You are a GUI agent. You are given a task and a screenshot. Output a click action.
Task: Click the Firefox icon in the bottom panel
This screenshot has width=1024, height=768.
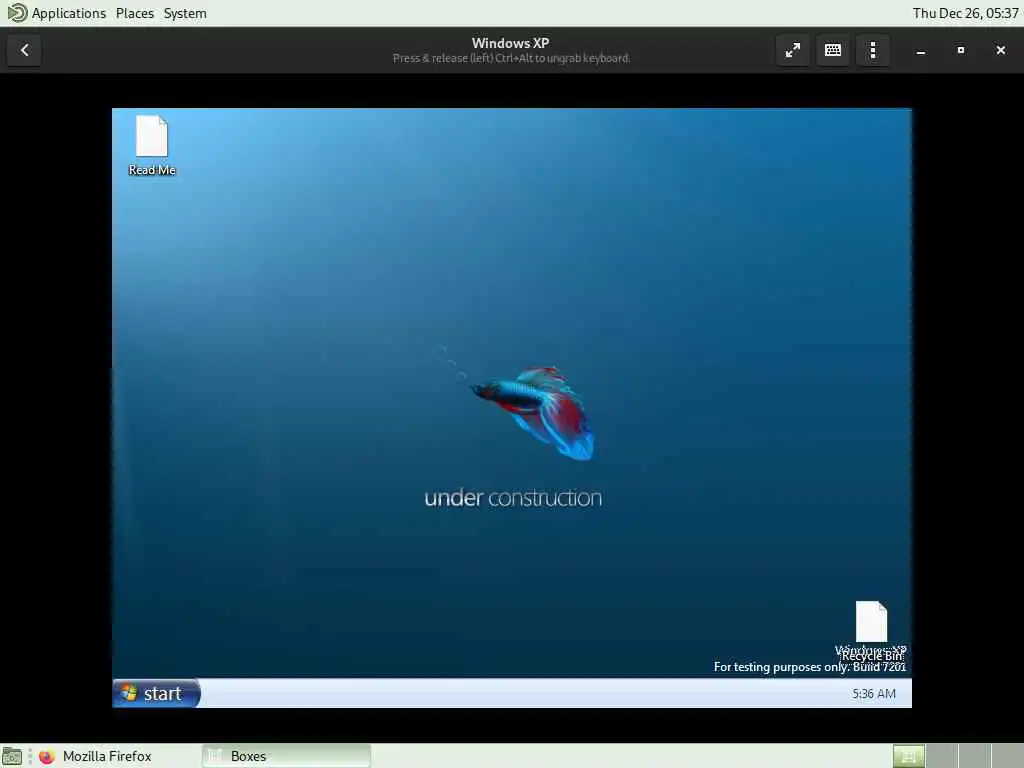[x=46, y=756]
